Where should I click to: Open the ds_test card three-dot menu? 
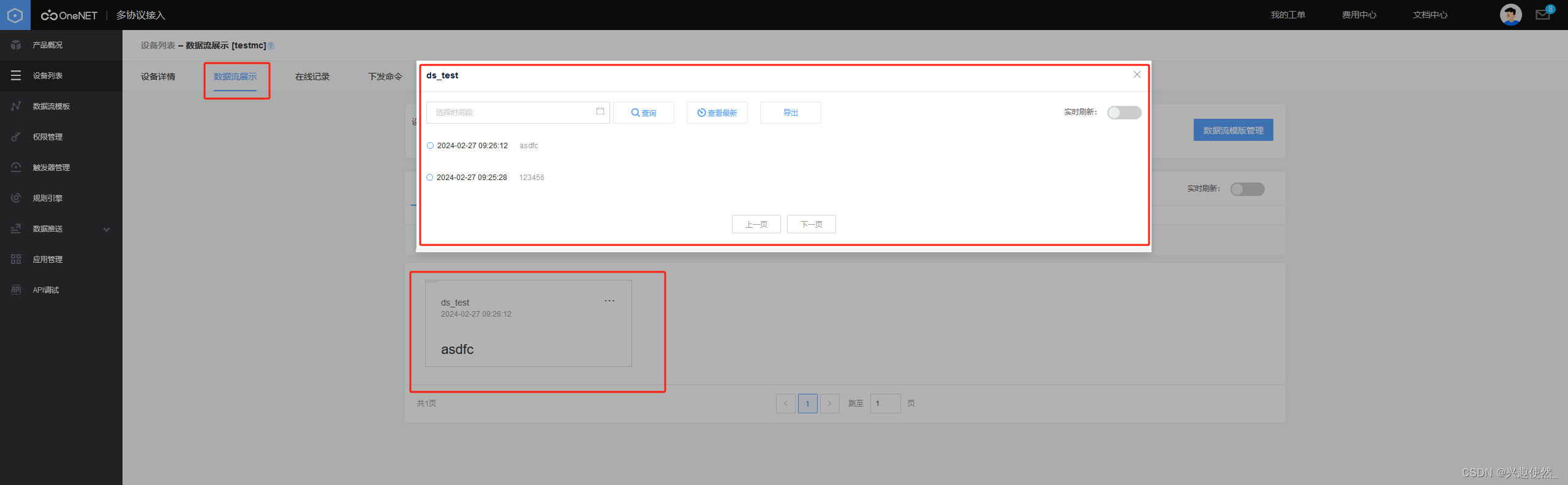coord(609,301)
